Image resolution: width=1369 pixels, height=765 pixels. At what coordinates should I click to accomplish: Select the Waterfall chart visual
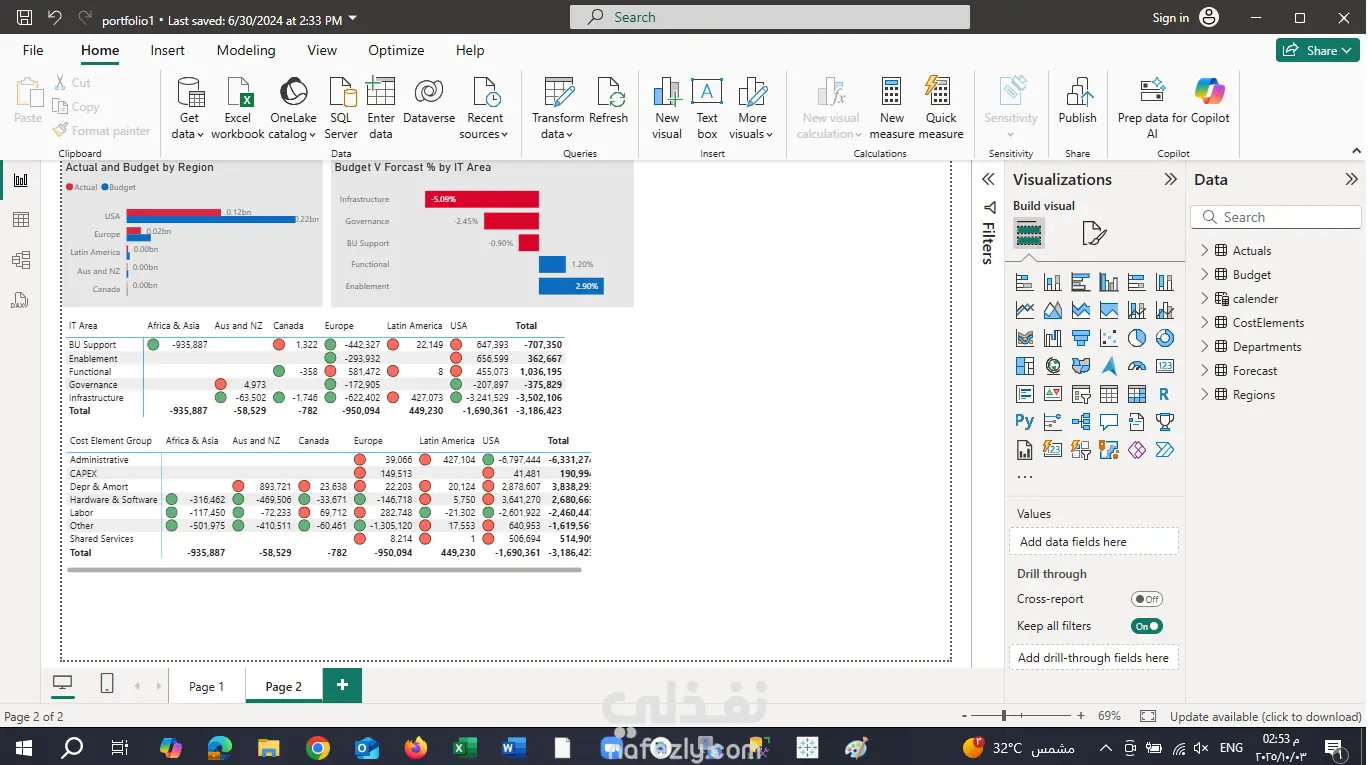[x=1052, y=338]
